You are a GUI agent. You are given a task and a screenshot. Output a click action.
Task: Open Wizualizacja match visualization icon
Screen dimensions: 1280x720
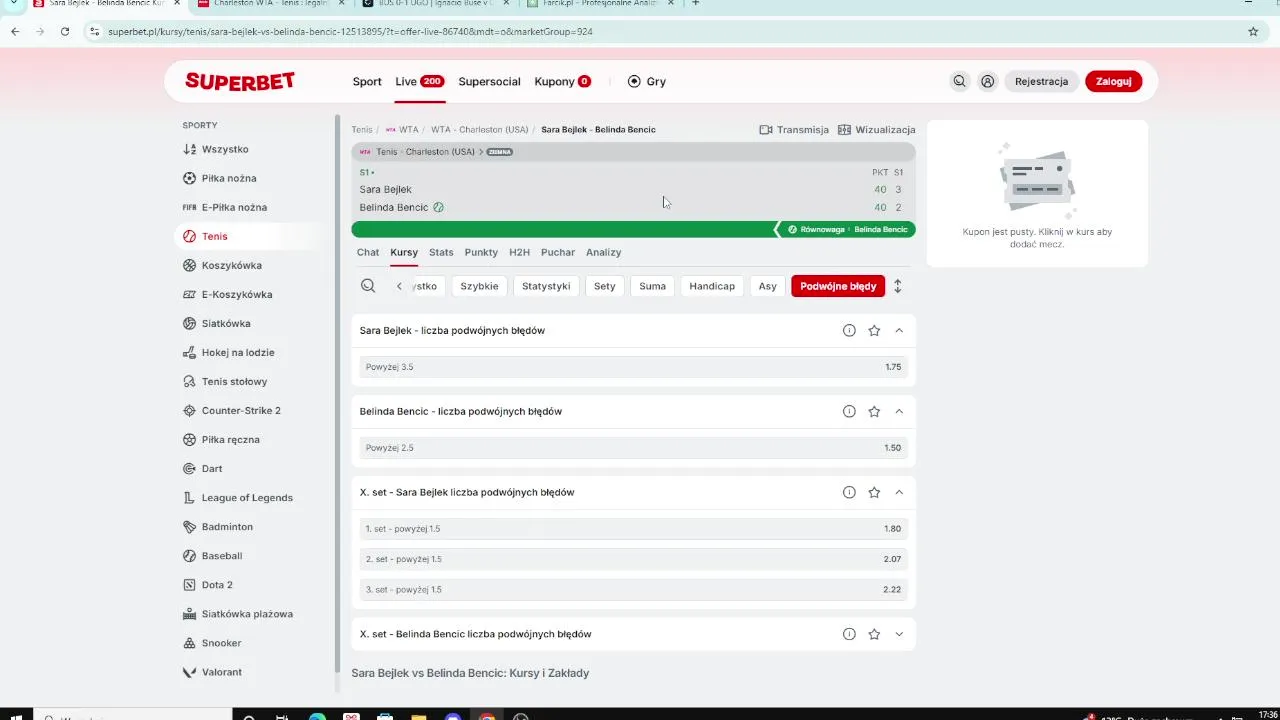[x=845, y=130]
